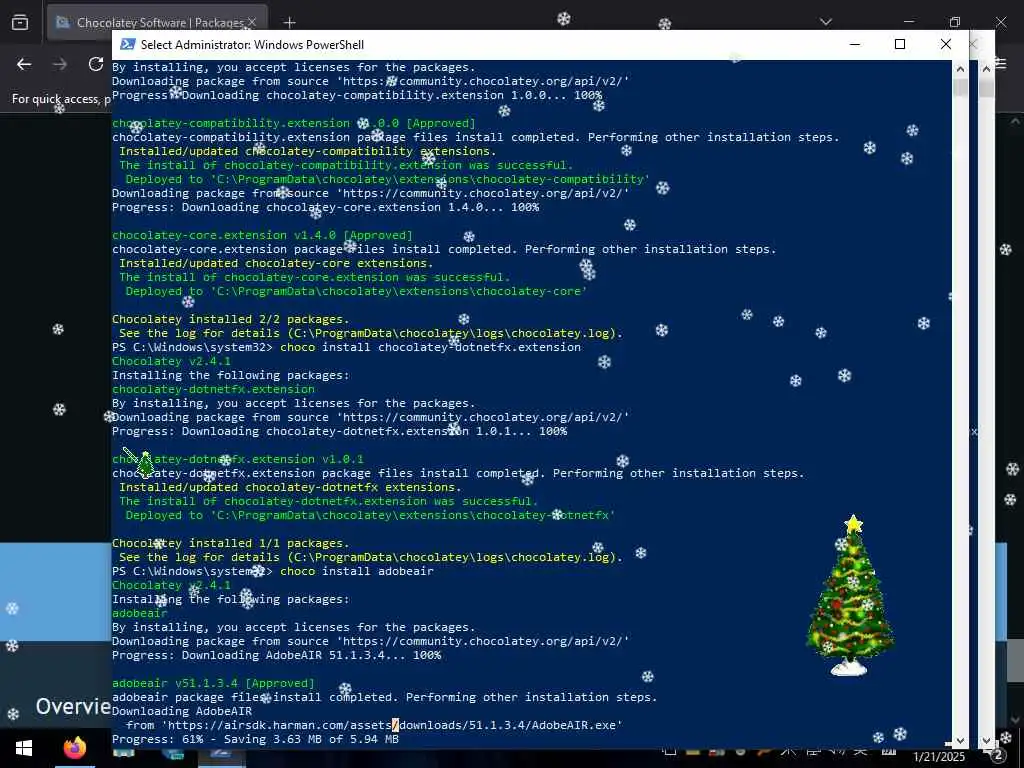Expand the list all tabs chevron in the browser
This screenshot has height=768, width=1024.
coord(825,22)
